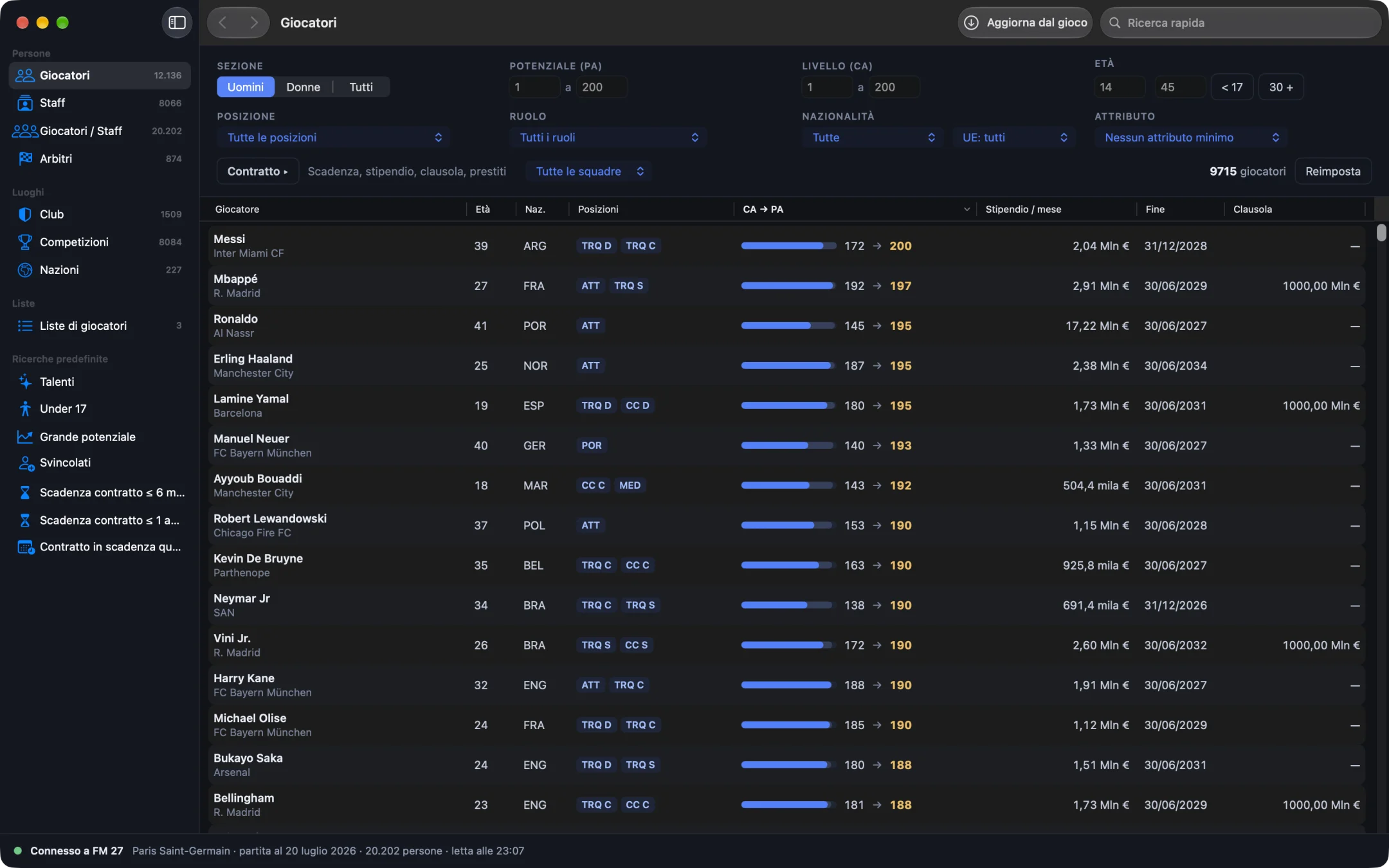
Task: Select the Donne section segment
Action: pos(303,87)
